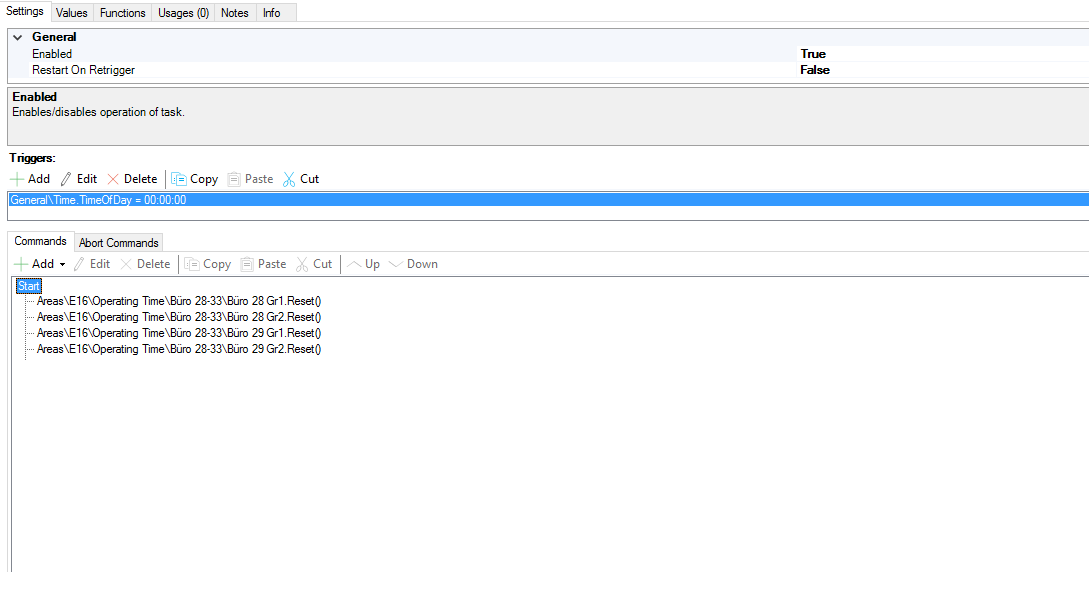Select the Büro 29 Gr2.Reset() command
1089x600 pixels.
tap(179, 349)
